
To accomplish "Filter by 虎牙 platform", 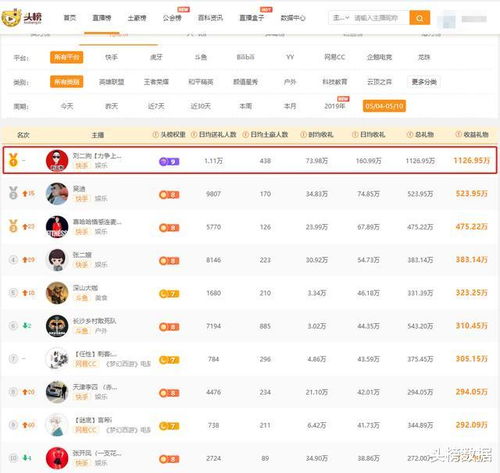I will [x=156, y=57].
